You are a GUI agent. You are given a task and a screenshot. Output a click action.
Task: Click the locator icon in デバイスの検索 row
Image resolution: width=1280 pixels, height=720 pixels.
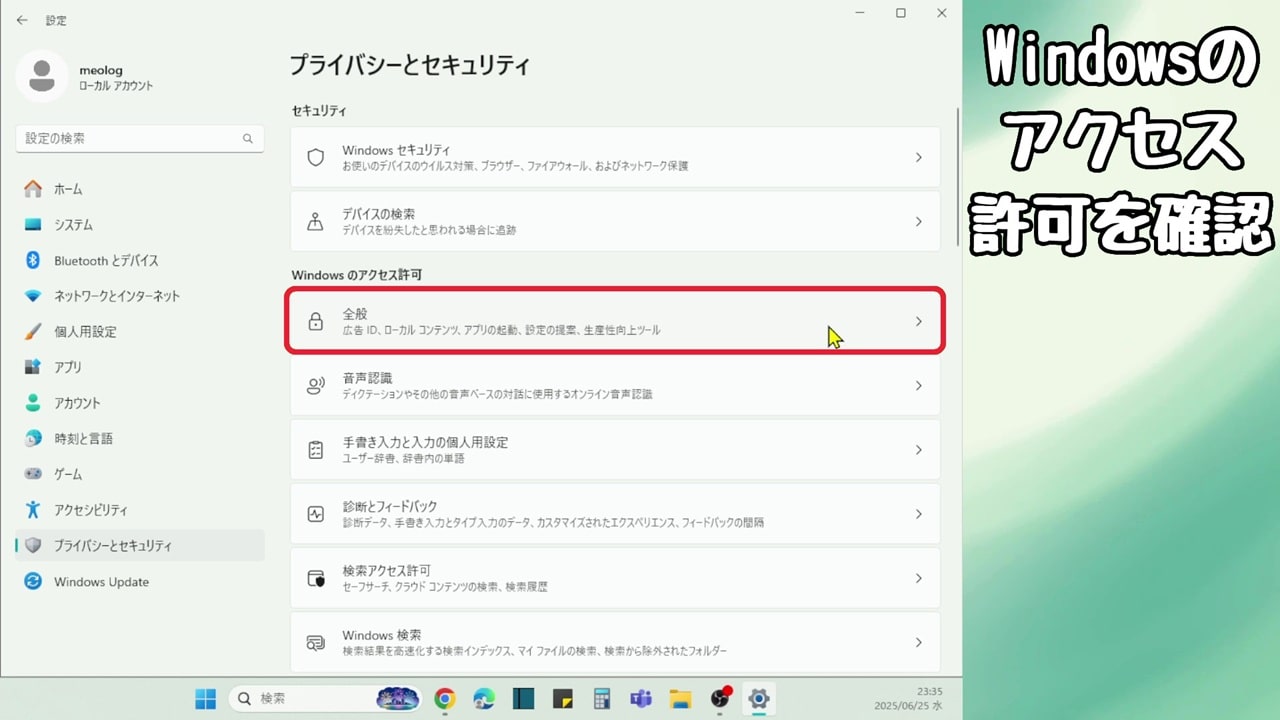tap(316, 221)
